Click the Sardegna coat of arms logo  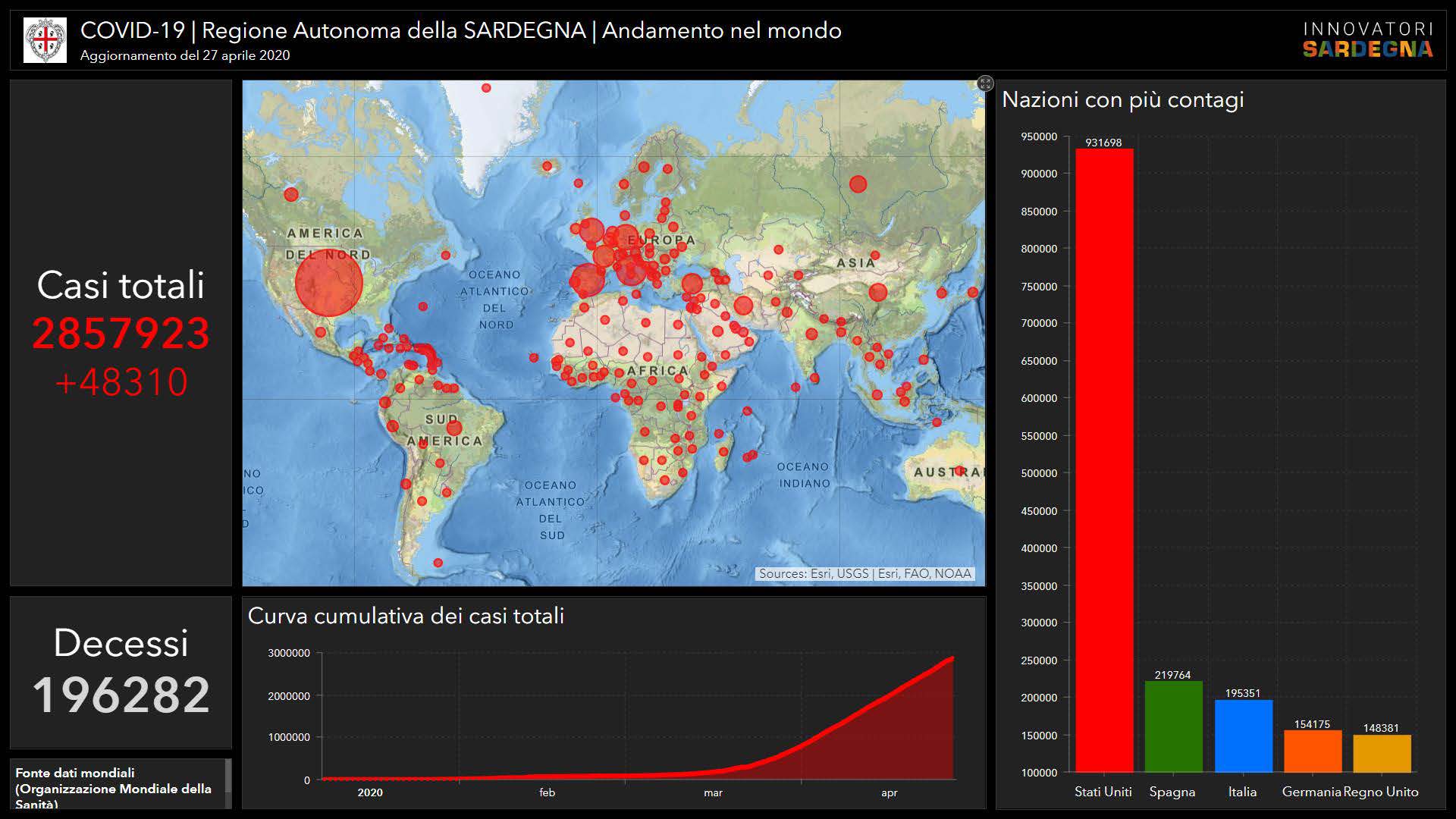45,40
